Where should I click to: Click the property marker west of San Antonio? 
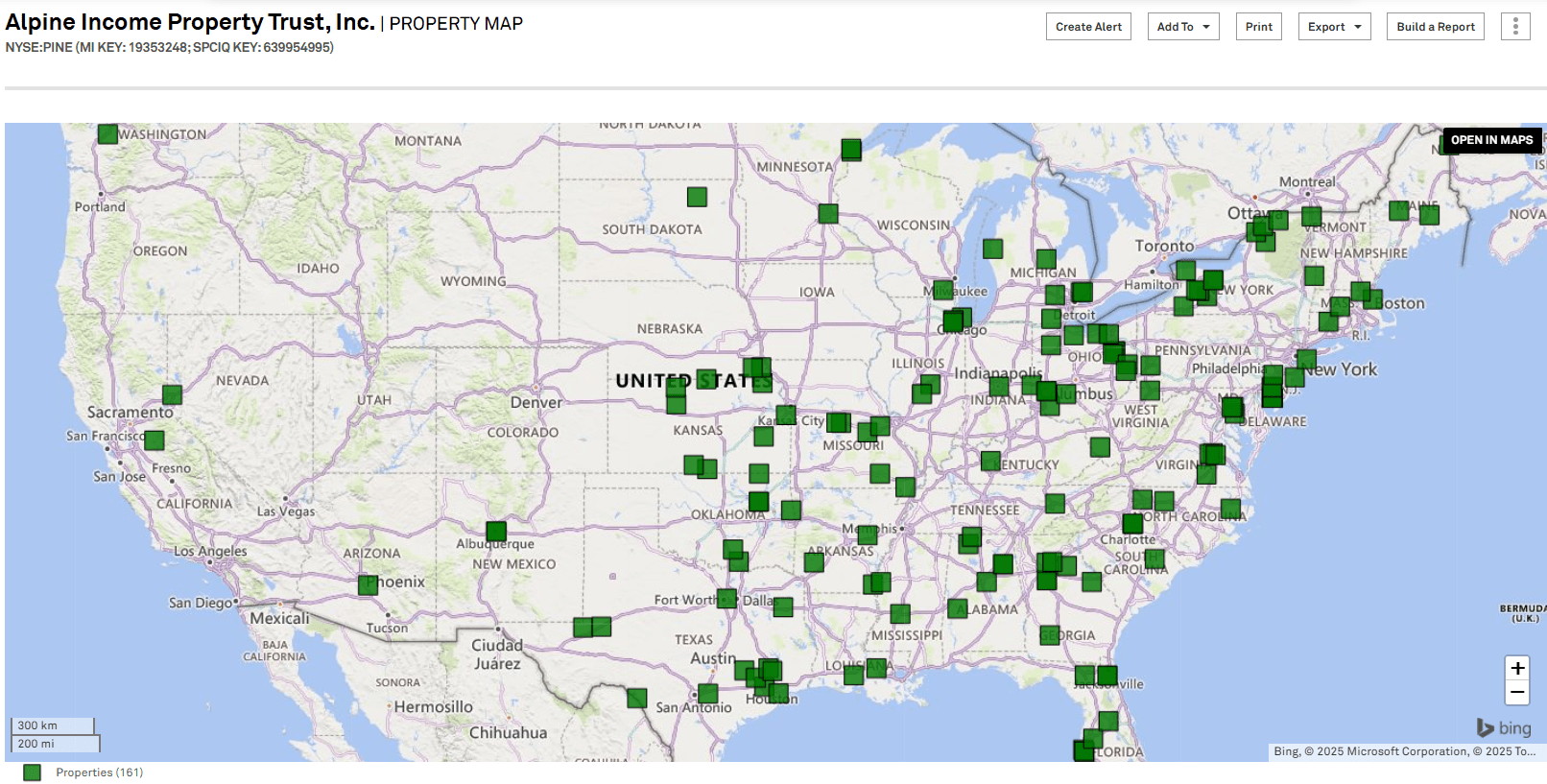point(636,698)
